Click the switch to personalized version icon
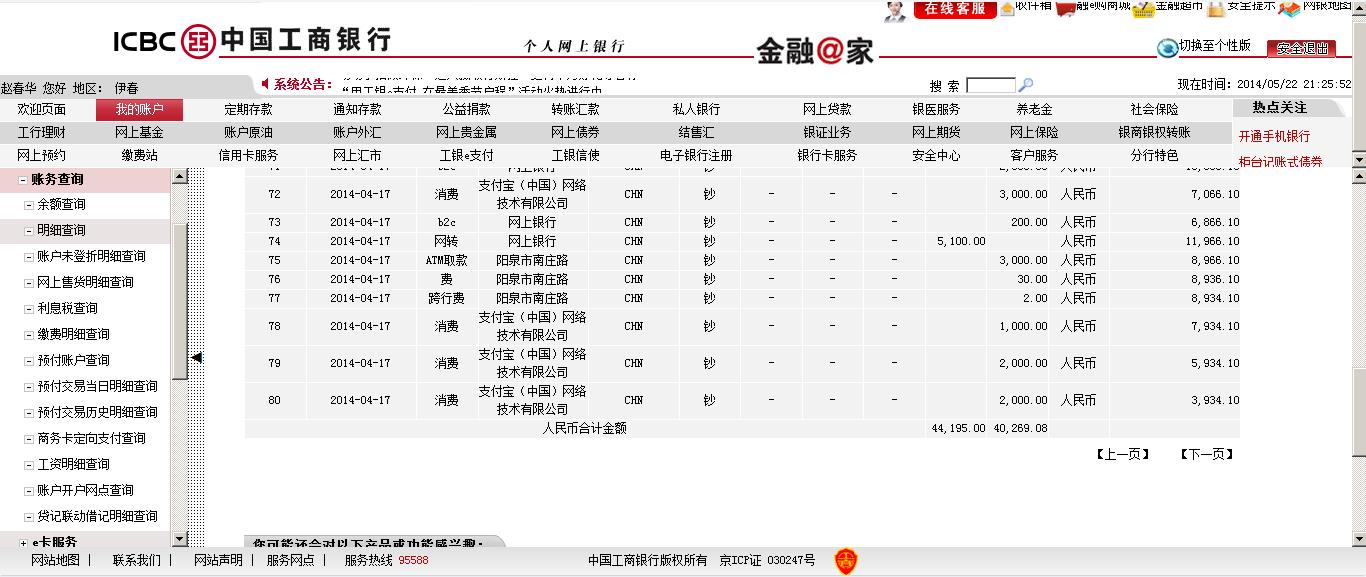Screen dimensions: 1366x577 pyautogui.click(x=1167, y=48)
